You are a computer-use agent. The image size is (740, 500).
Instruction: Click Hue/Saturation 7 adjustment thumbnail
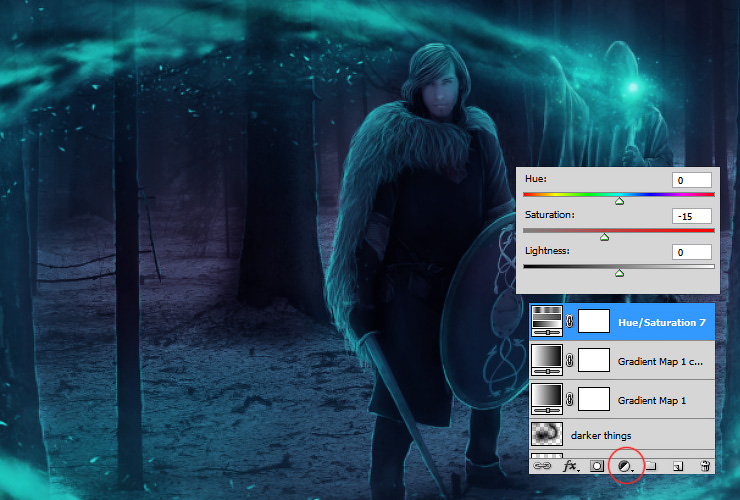tap(547, 321)
